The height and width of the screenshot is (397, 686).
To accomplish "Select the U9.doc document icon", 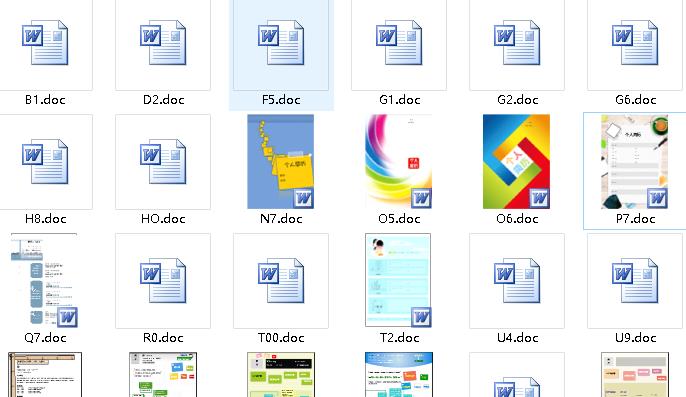I will click(x=635, y=281).
